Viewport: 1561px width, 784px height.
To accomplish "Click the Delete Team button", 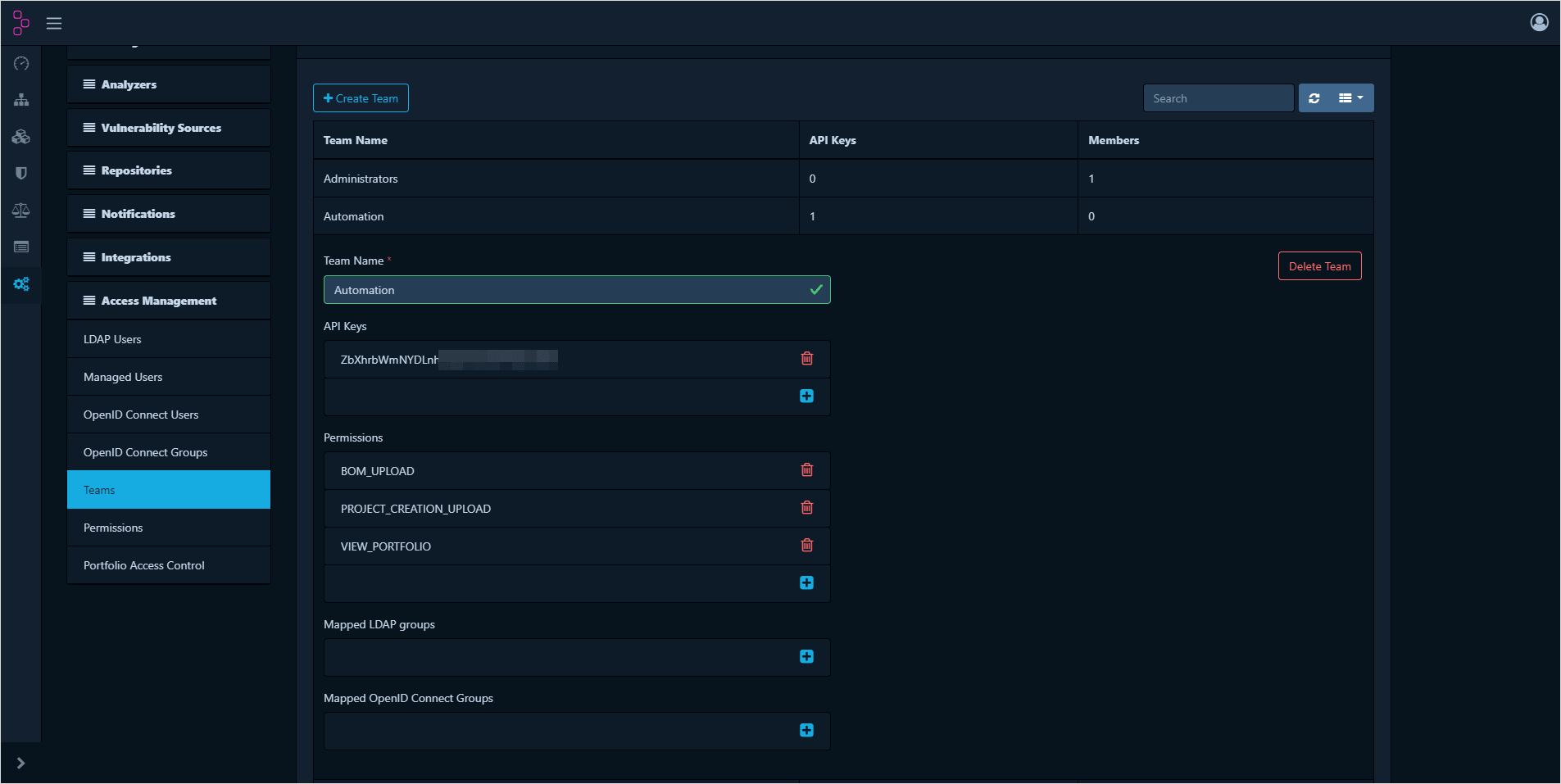I will (x=1319, y=266).
